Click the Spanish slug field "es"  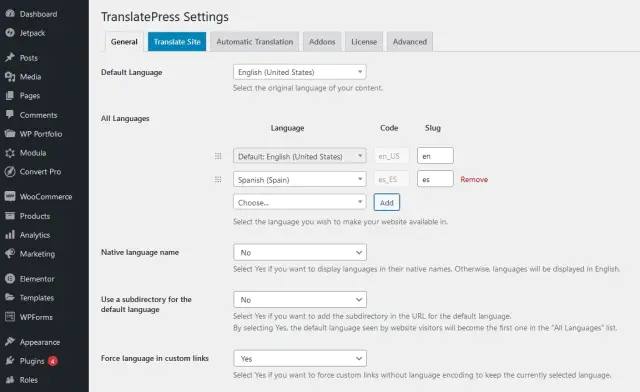(x=435, y=179)
